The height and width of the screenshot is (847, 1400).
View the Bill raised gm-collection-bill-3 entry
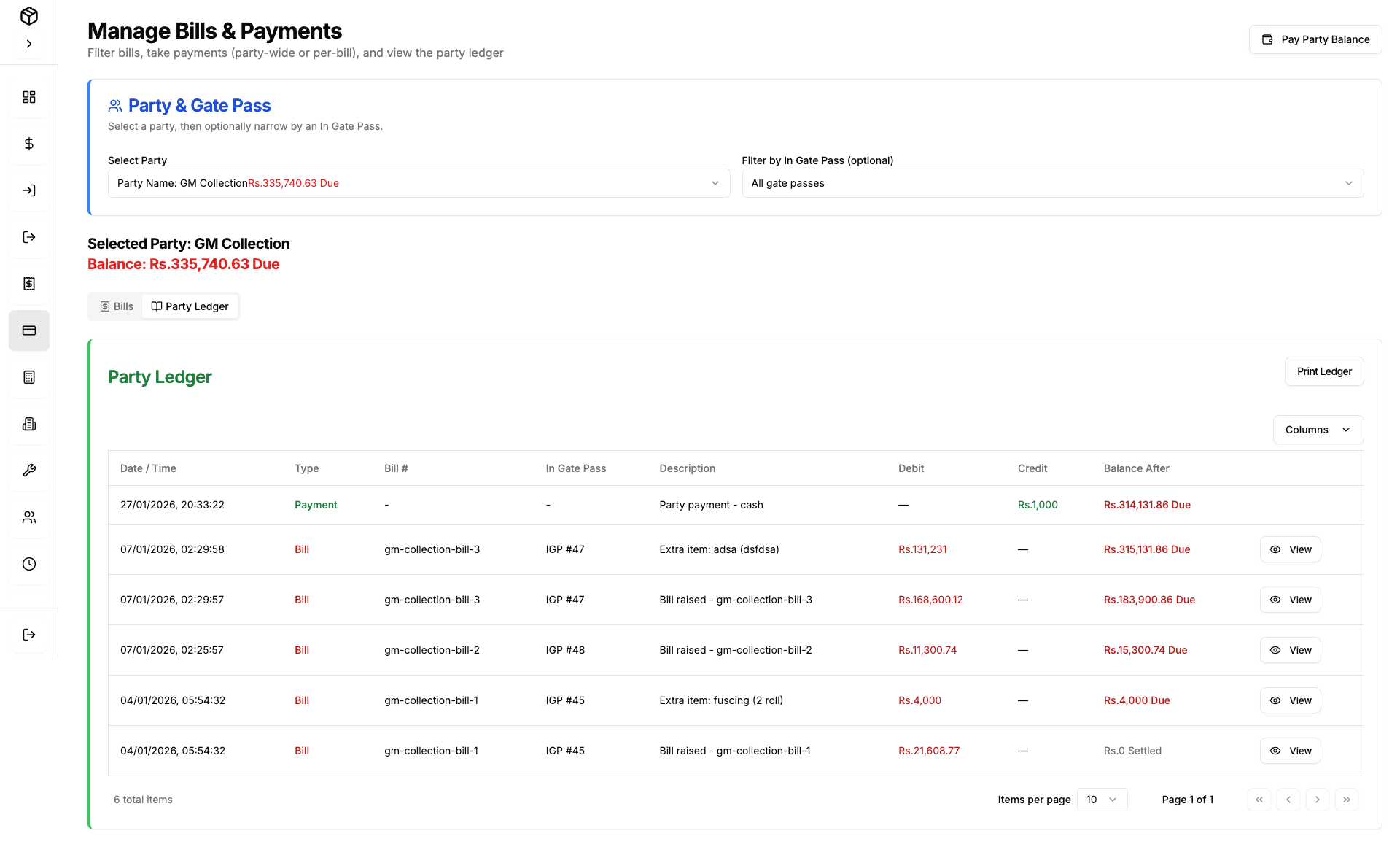pyautogui.click(x=1290, y=600)
